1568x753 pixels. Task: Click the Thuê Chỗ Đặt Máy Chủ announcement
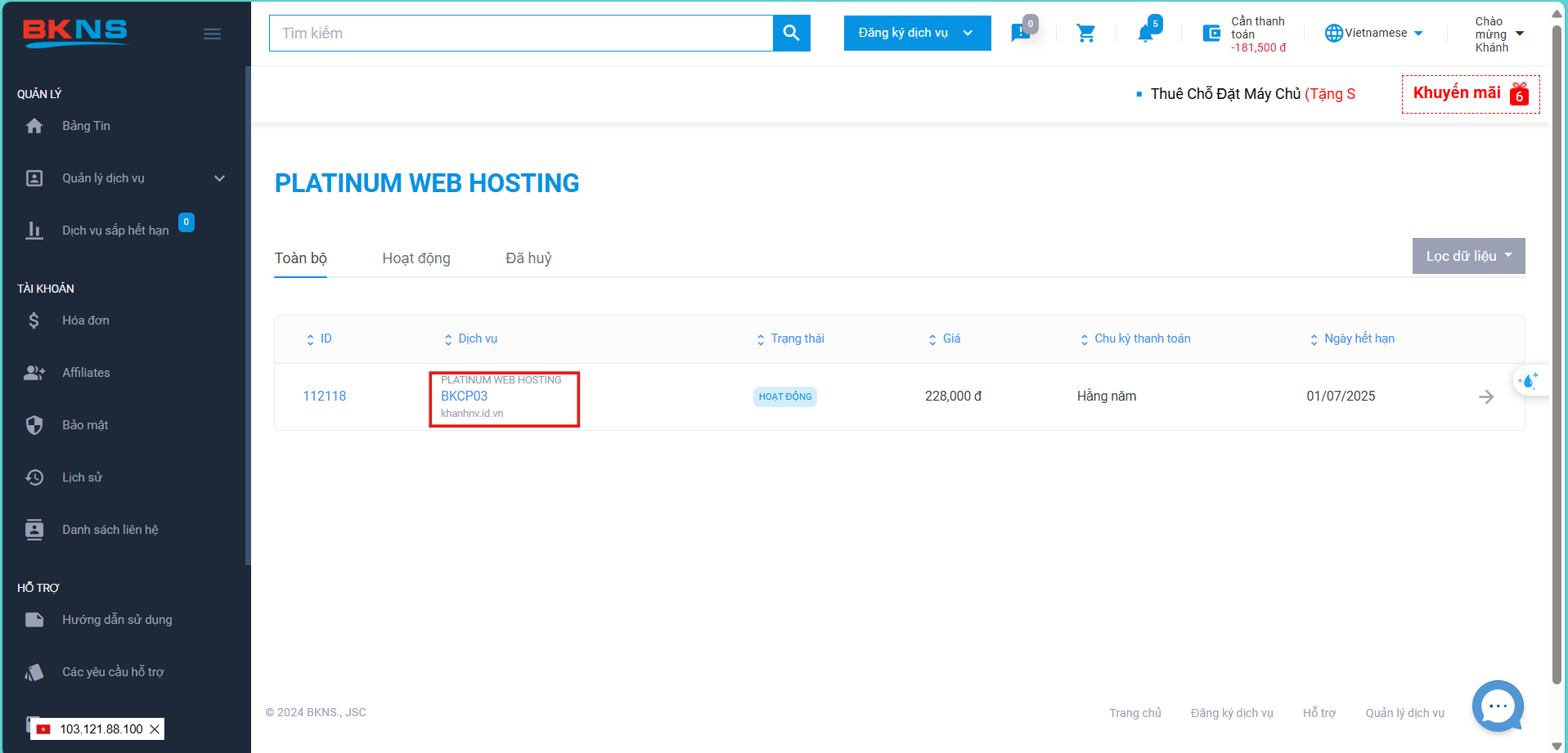[x=1252, y=94]
